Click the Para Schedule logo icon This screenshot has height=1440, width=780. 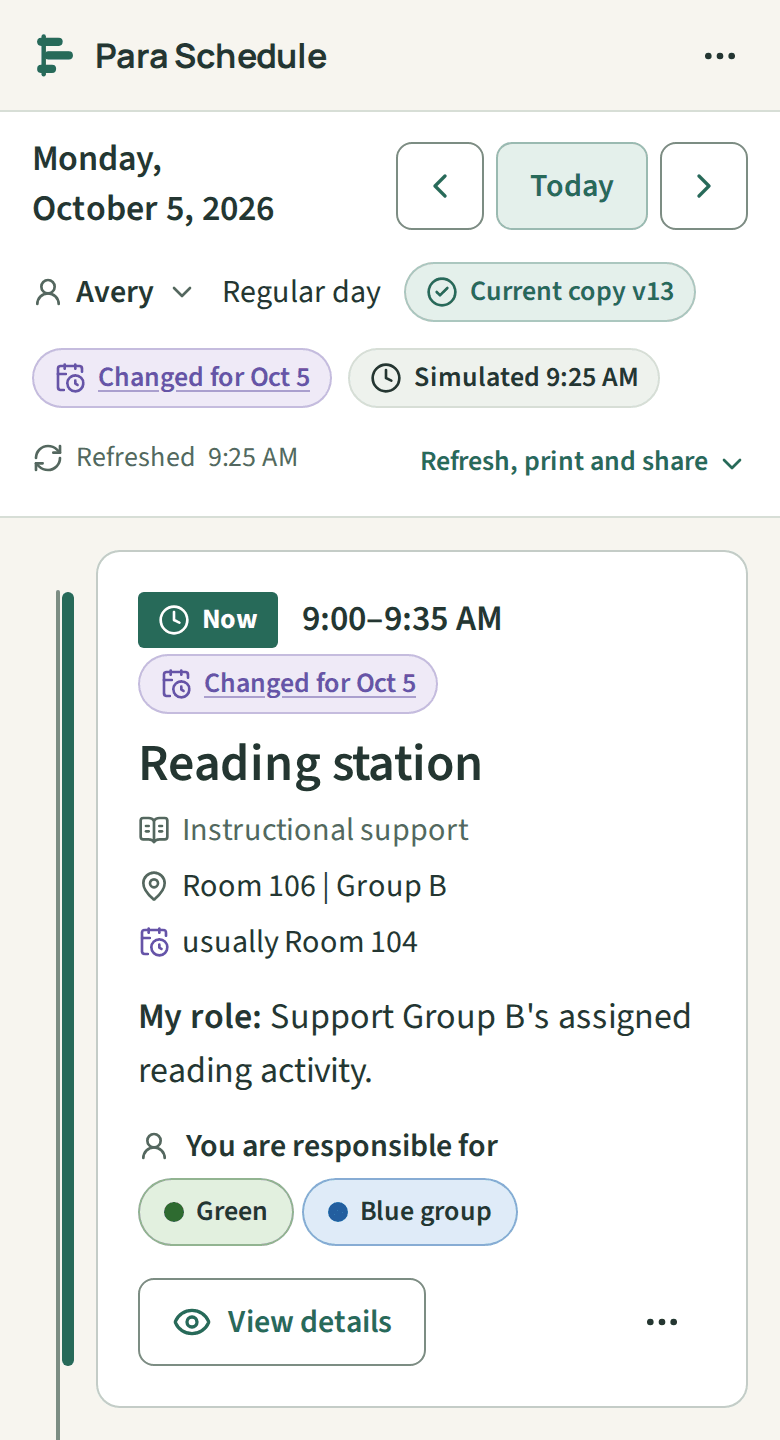(x=54, y=55)
